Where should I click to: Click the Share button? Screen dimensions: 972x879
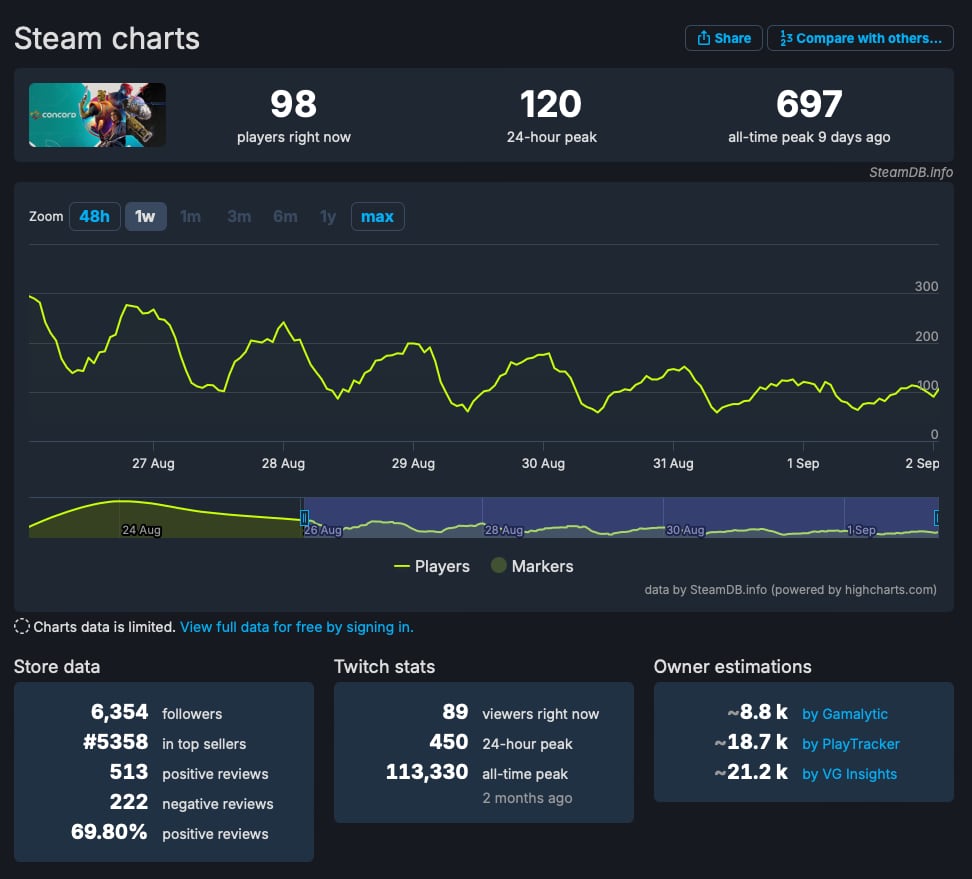click(723, 38)
